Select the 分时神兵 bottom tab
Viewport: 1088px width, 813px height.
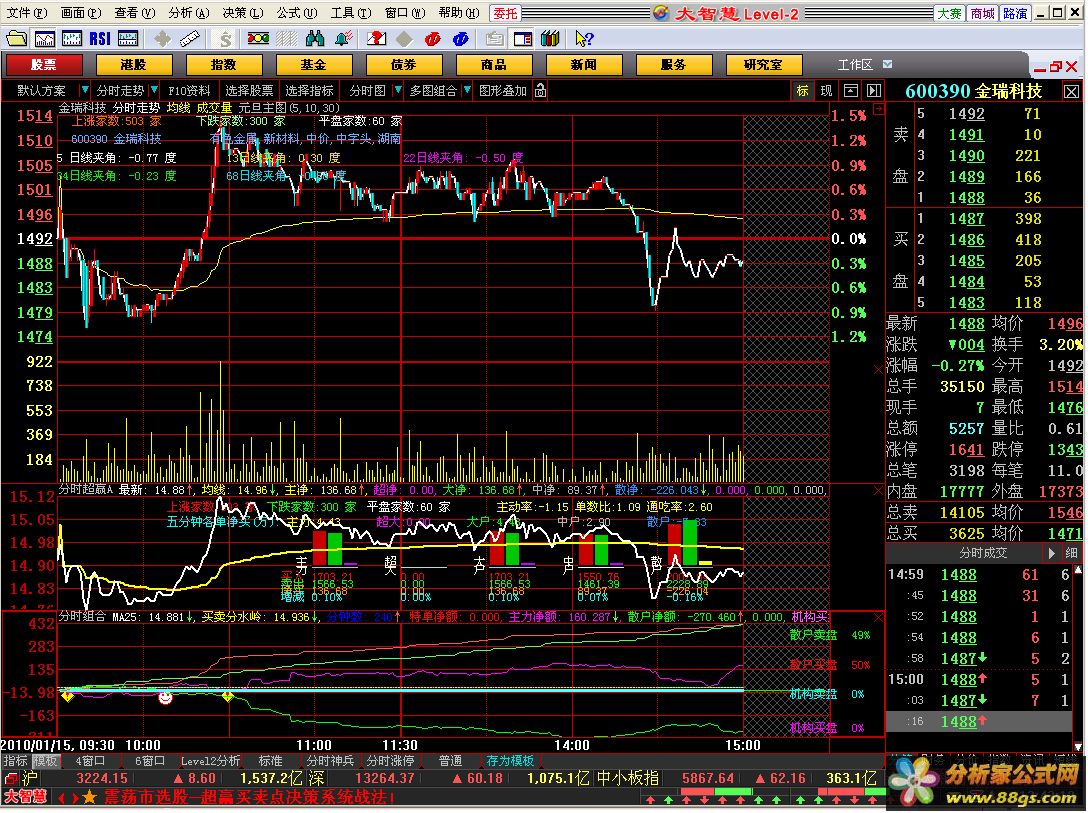click(330, 761)
